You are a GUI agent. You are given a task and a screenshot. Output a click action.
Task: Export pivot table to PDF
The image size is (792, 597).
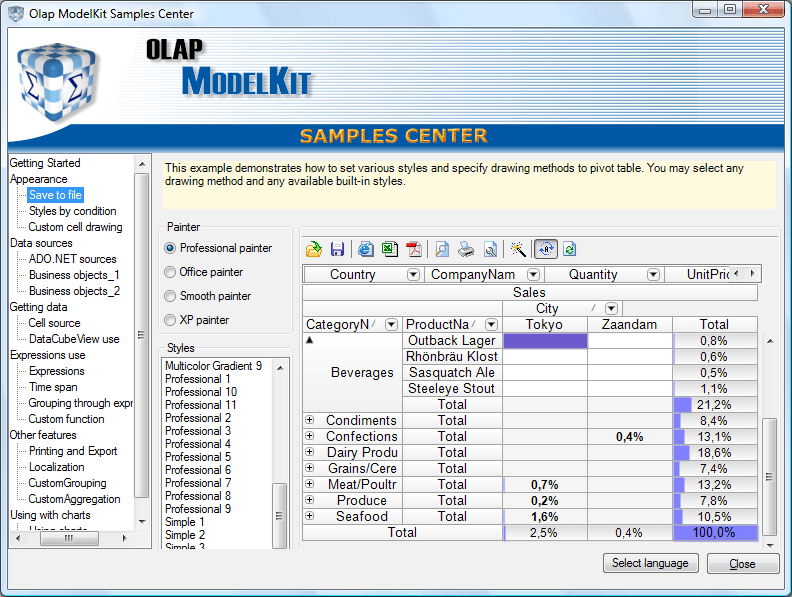click(414, 249)
